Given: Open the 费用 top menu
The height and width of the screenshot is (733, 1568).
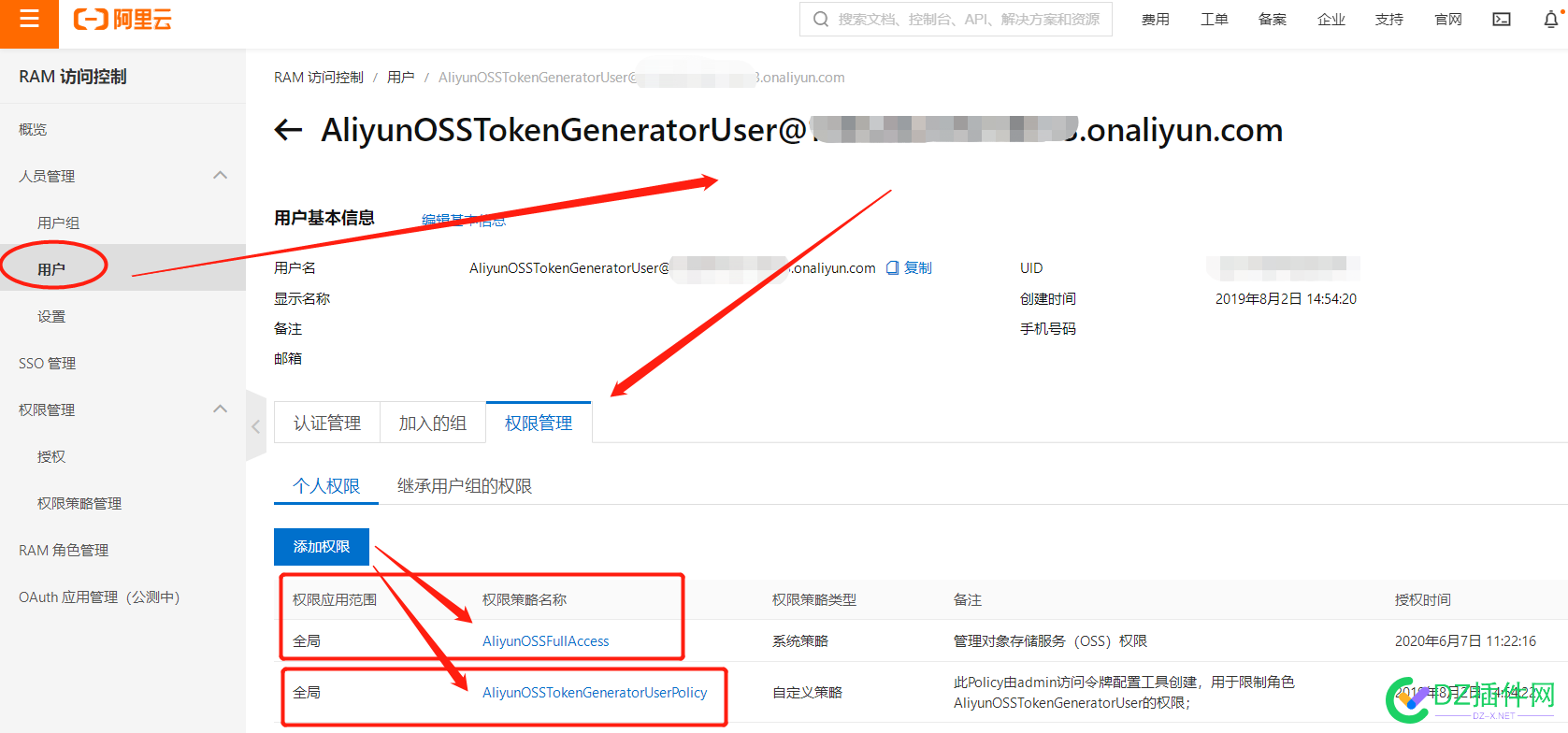Looking at the screenshot, I should pyautogui.click(x=1156, y=19).
